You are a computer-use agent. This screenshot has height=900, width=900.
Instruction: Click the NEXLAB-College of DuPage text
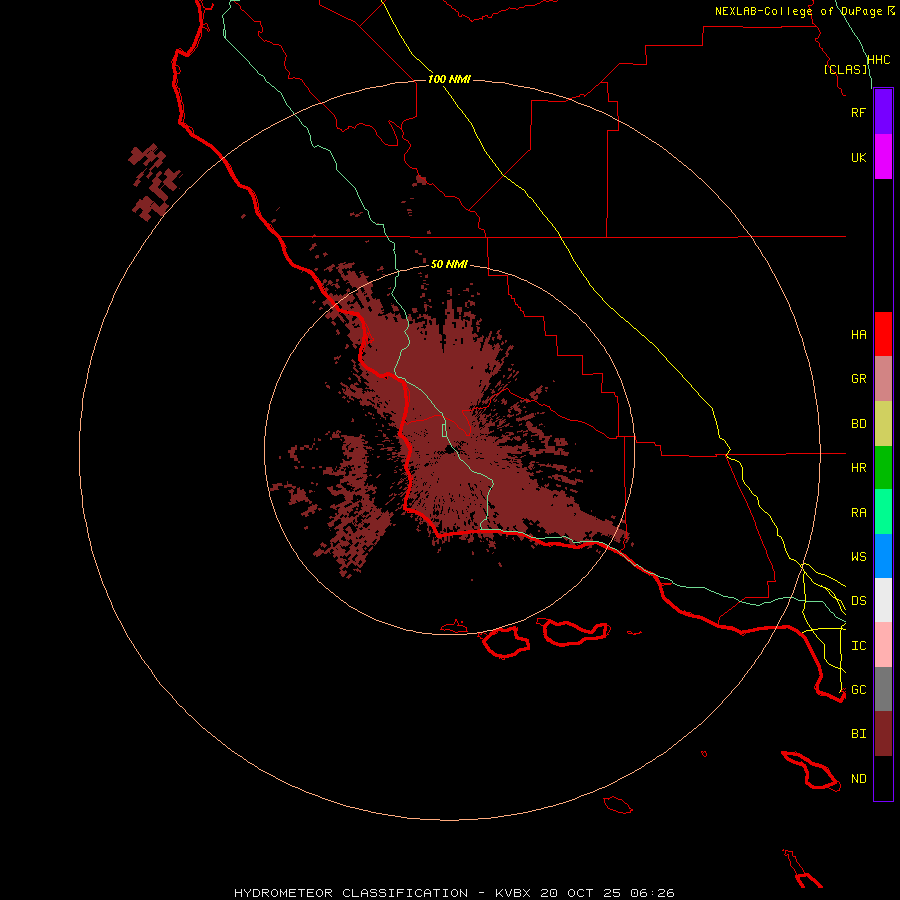(798, 11)
